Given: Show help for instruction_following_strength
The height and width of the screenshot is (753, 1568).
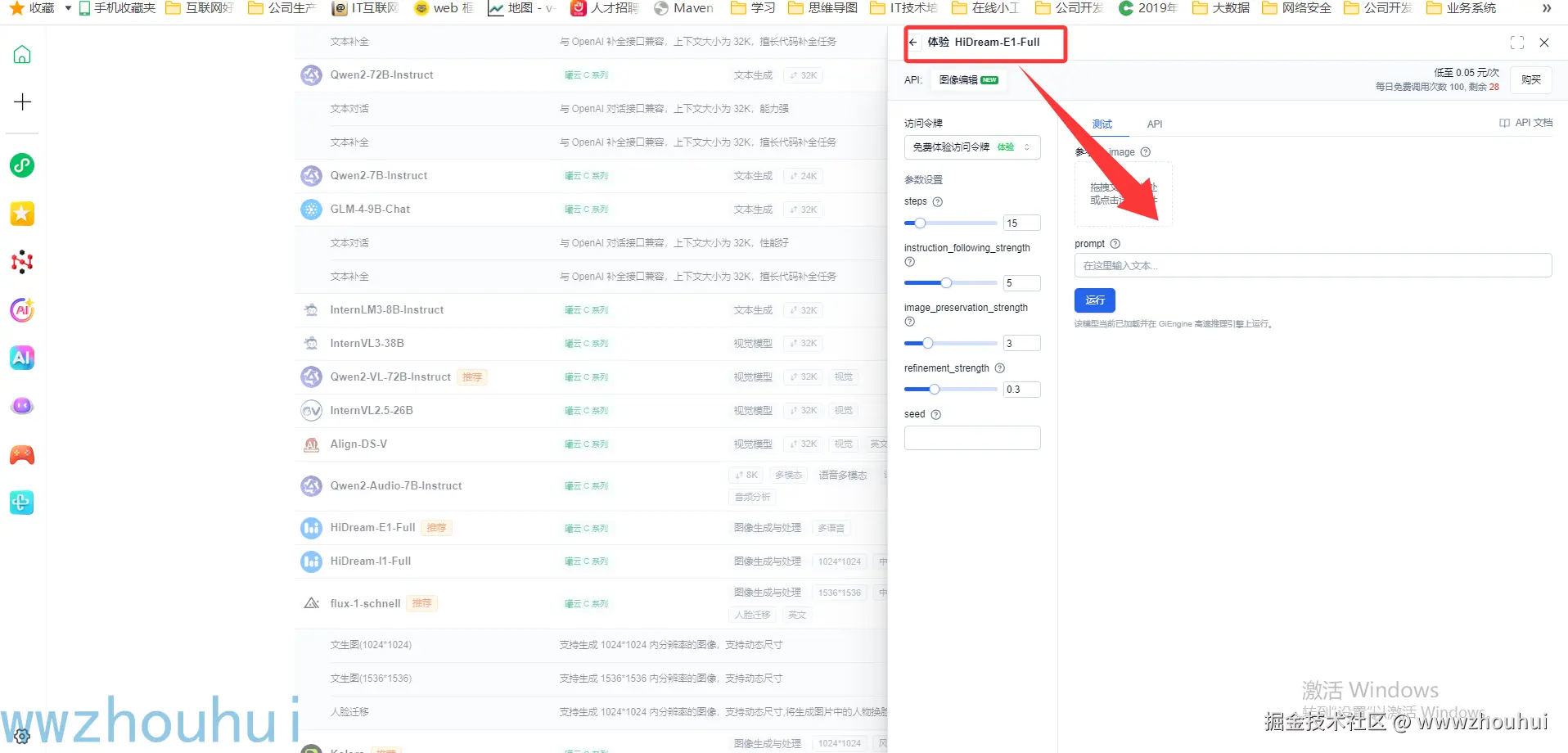Looking at the screenshot, I should tap(909, 262).
